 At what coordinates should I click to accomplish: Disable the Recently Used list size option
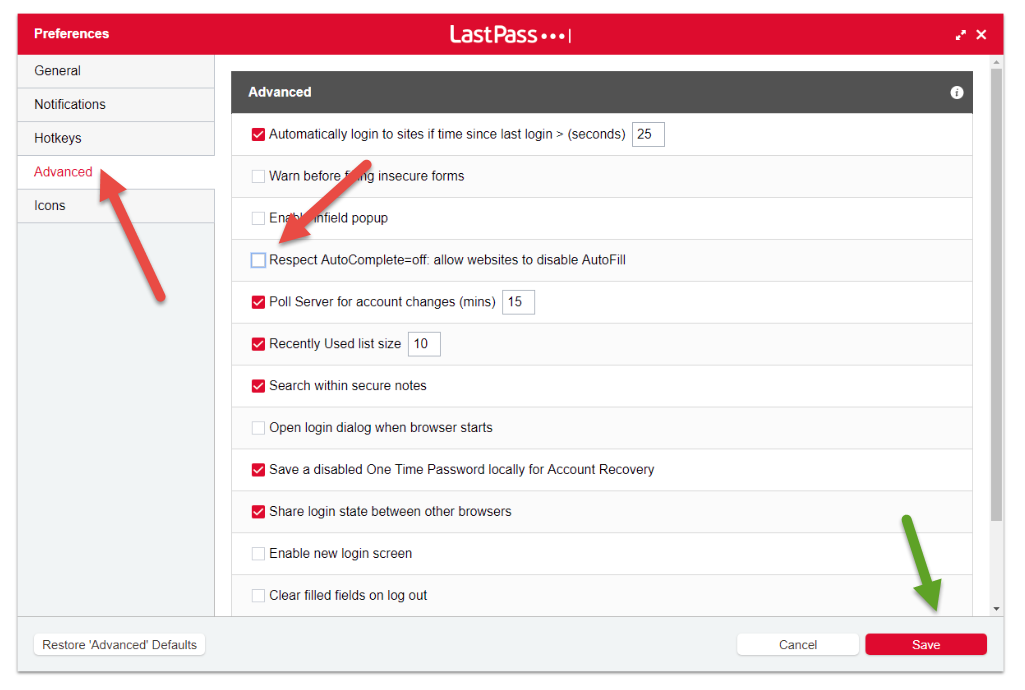coord(258,343)
